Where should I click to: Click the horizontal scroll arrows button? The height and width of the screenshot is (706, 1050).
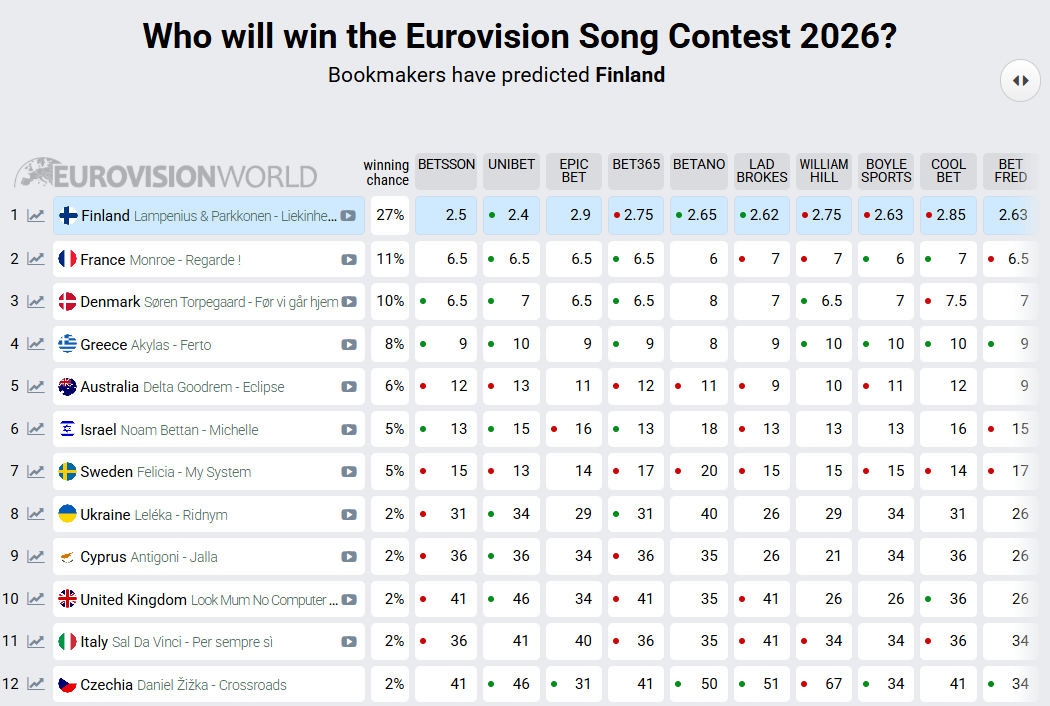1020,80
